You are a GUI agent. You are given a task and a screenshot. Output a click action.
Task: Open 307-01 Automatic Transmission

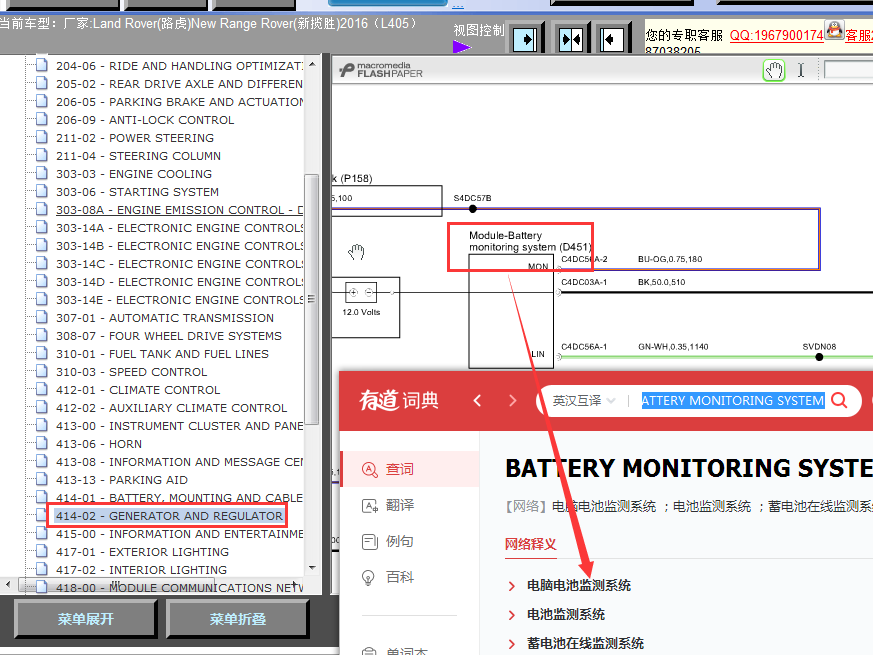coord(165,318)
